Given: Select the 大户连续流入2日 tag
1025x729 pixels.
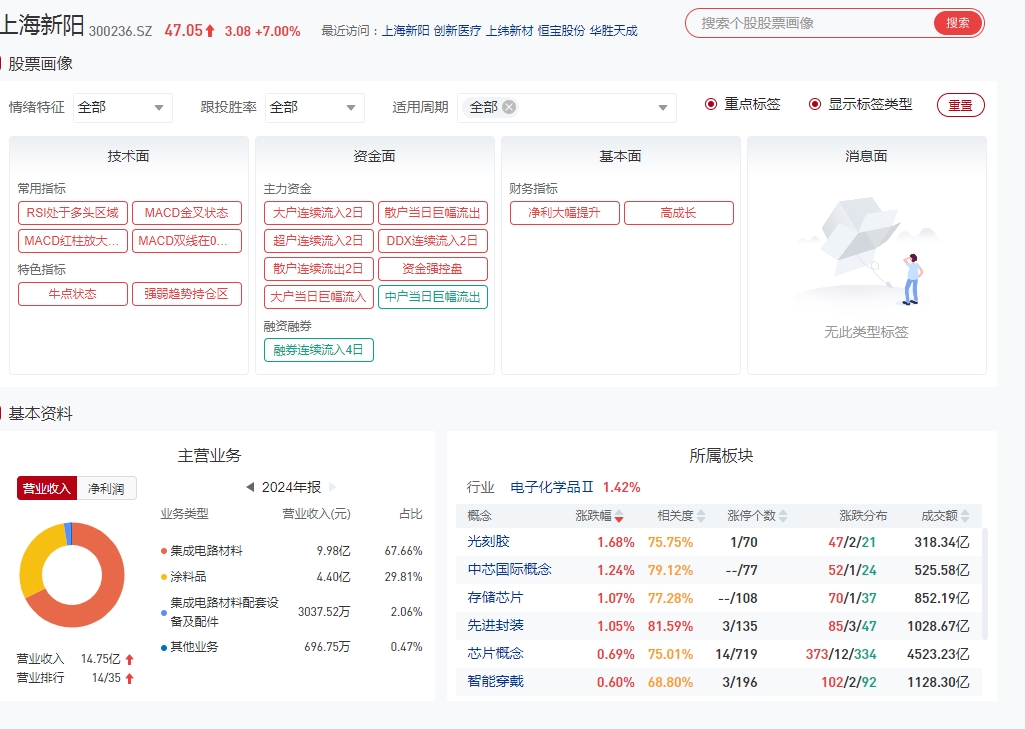Looking at the screenshot, I should pos(318,213).
